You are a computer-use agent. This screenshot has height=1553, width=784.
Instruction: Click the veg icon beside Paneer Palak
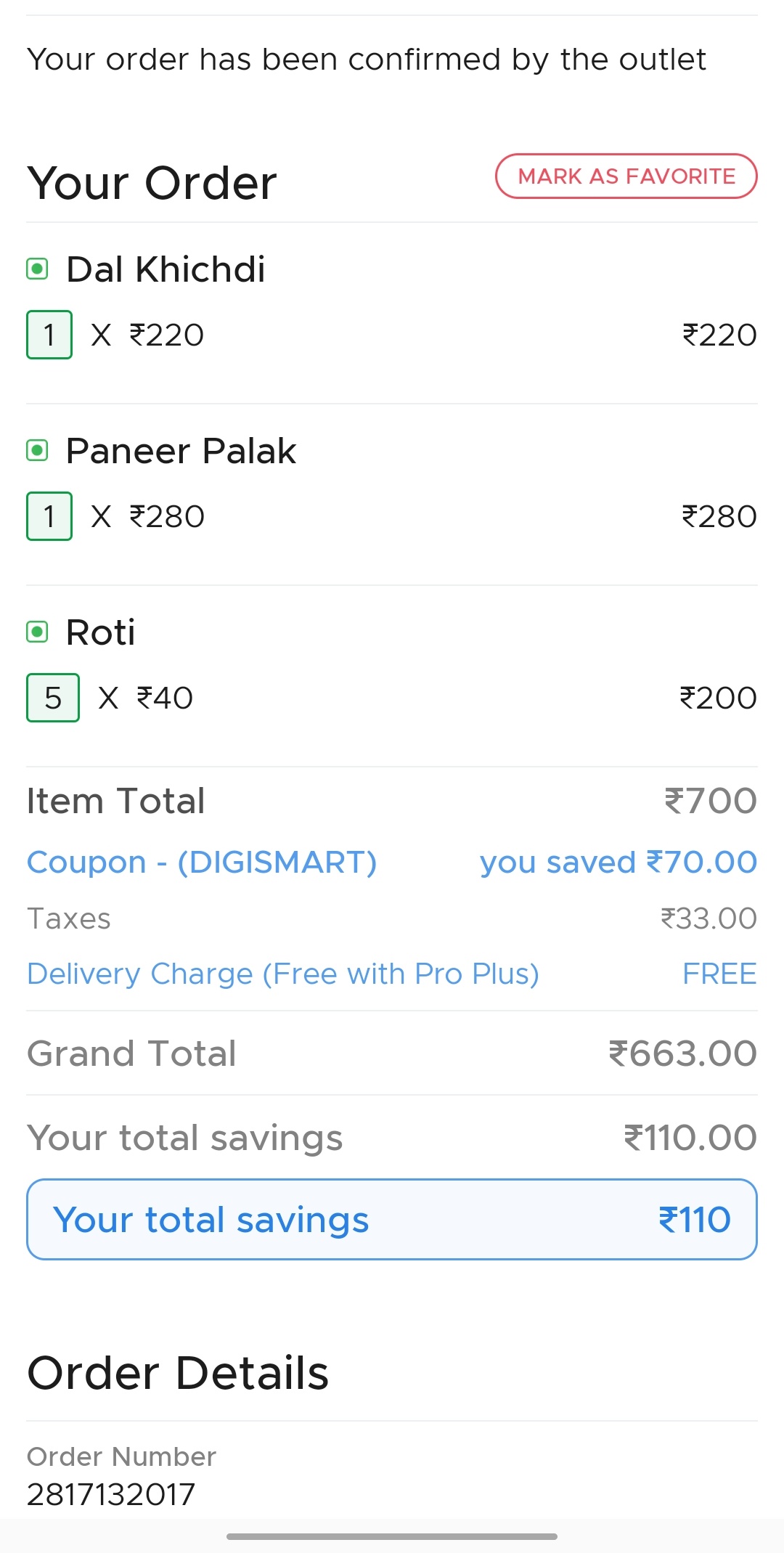pos(37,451)
